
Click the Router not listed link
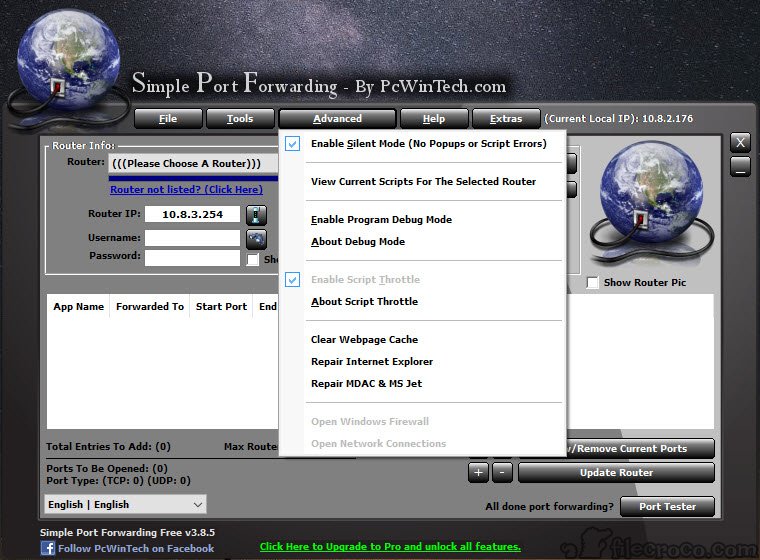(187, 190)
